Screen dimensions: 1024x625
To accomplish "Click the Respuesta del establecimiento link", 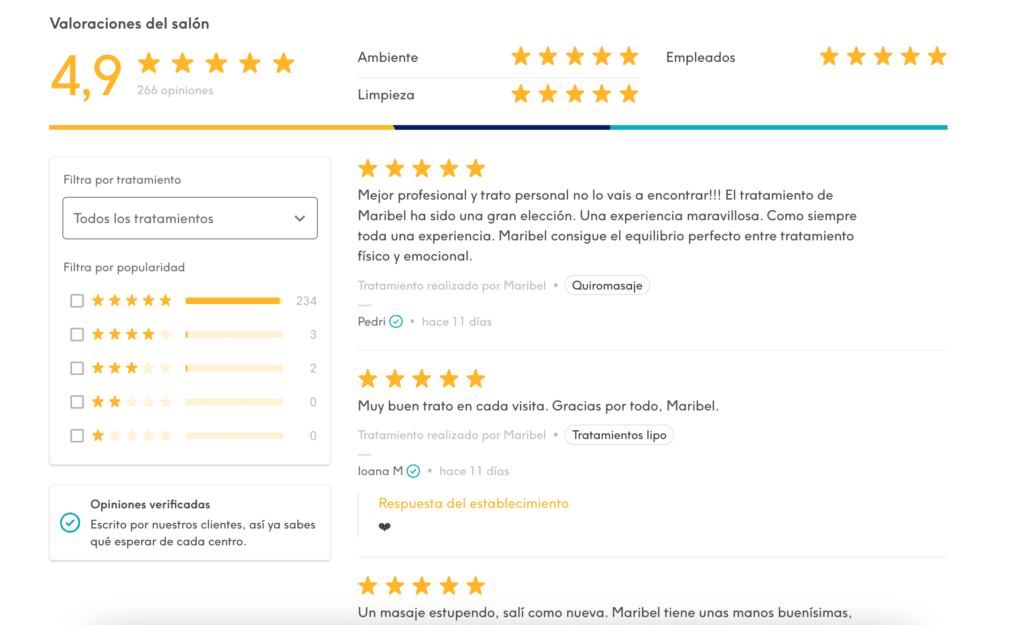I will click(x=473, y=504).
